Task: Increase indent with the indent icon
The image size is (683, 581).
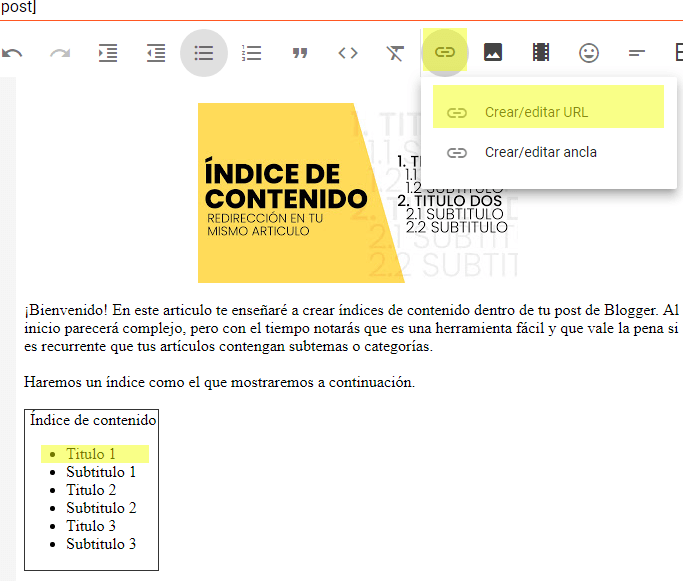Action: pyautogui.click(x=108, y=53)
